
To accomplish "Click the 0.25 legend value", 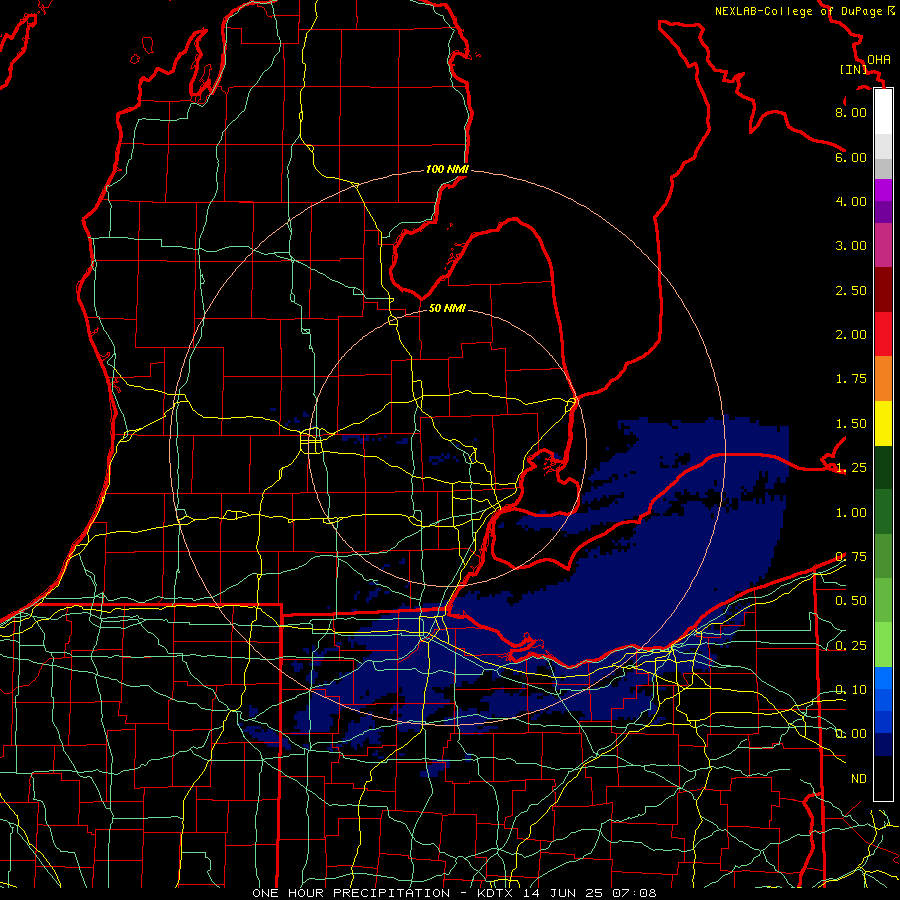I will 851,646.
